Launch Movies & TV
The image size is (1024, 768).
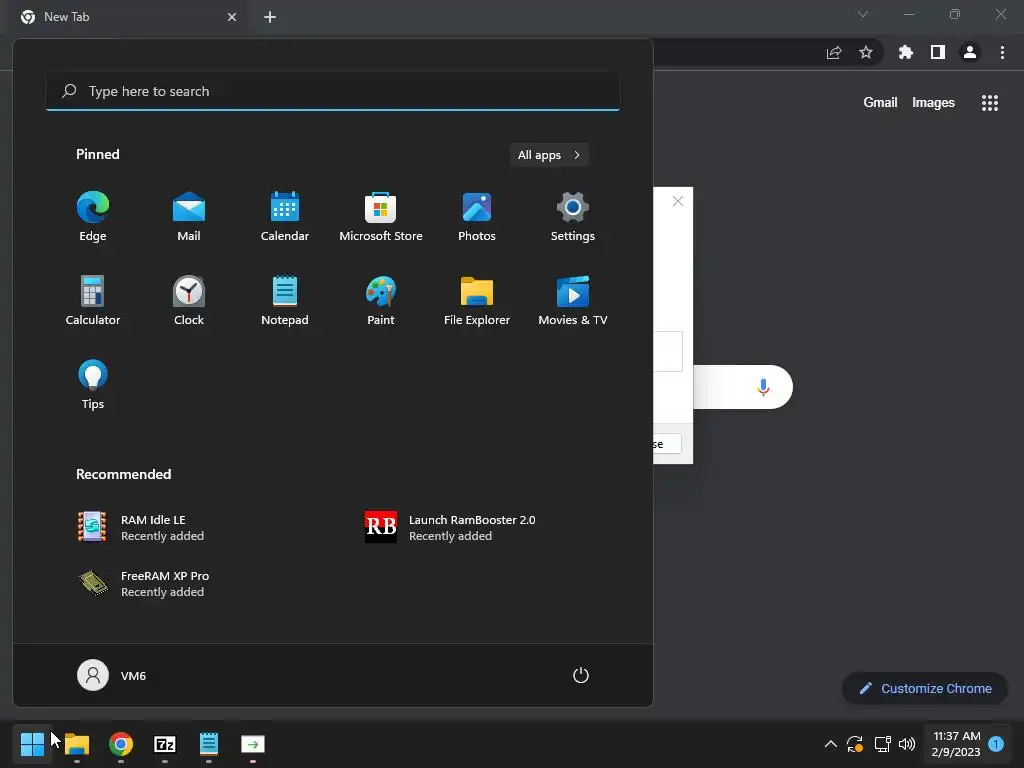pyautogui.click(x=573, y=300)
